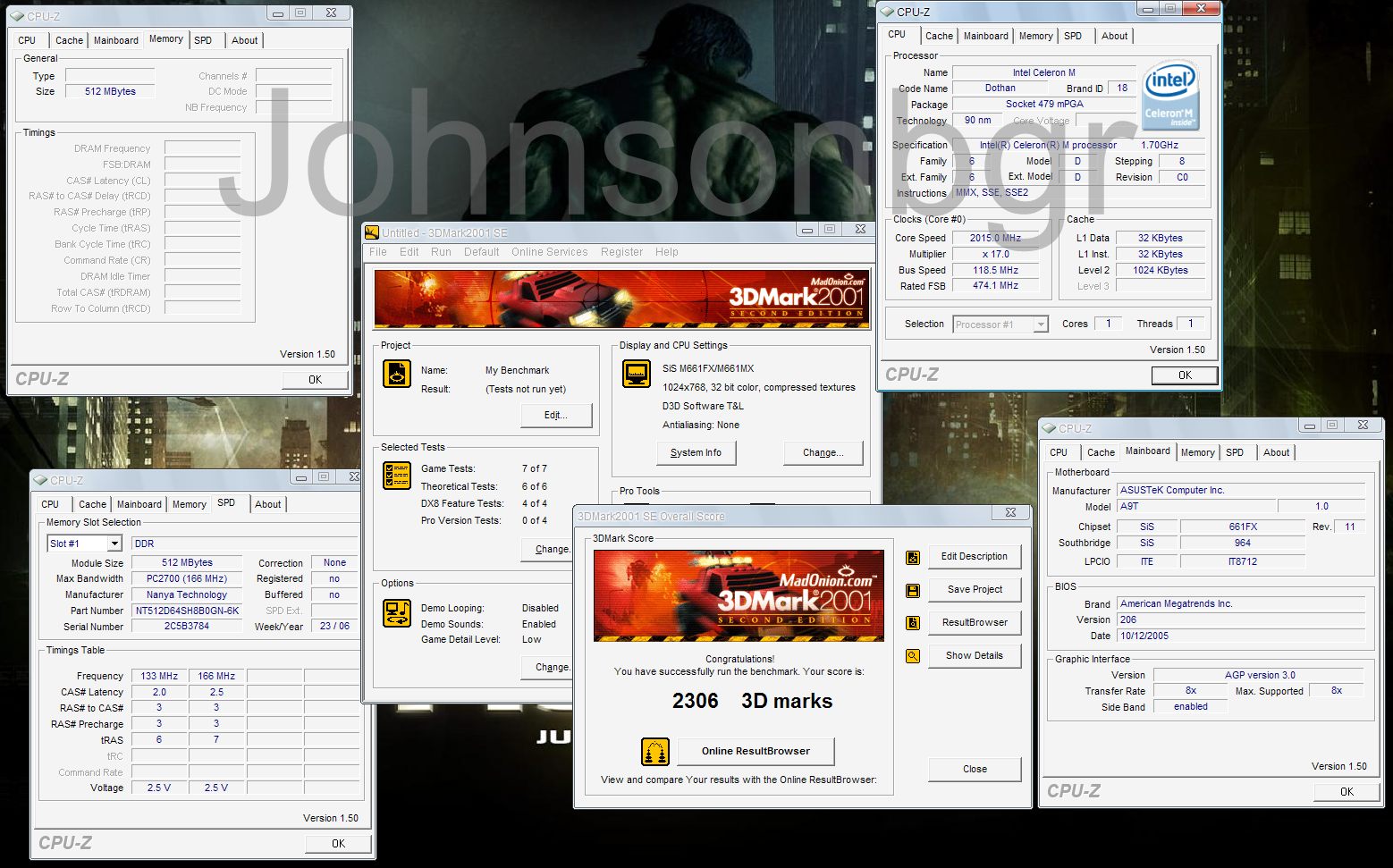Click Part Number NT512D64SH8B0GN-6K field

(x=187, y=611)
